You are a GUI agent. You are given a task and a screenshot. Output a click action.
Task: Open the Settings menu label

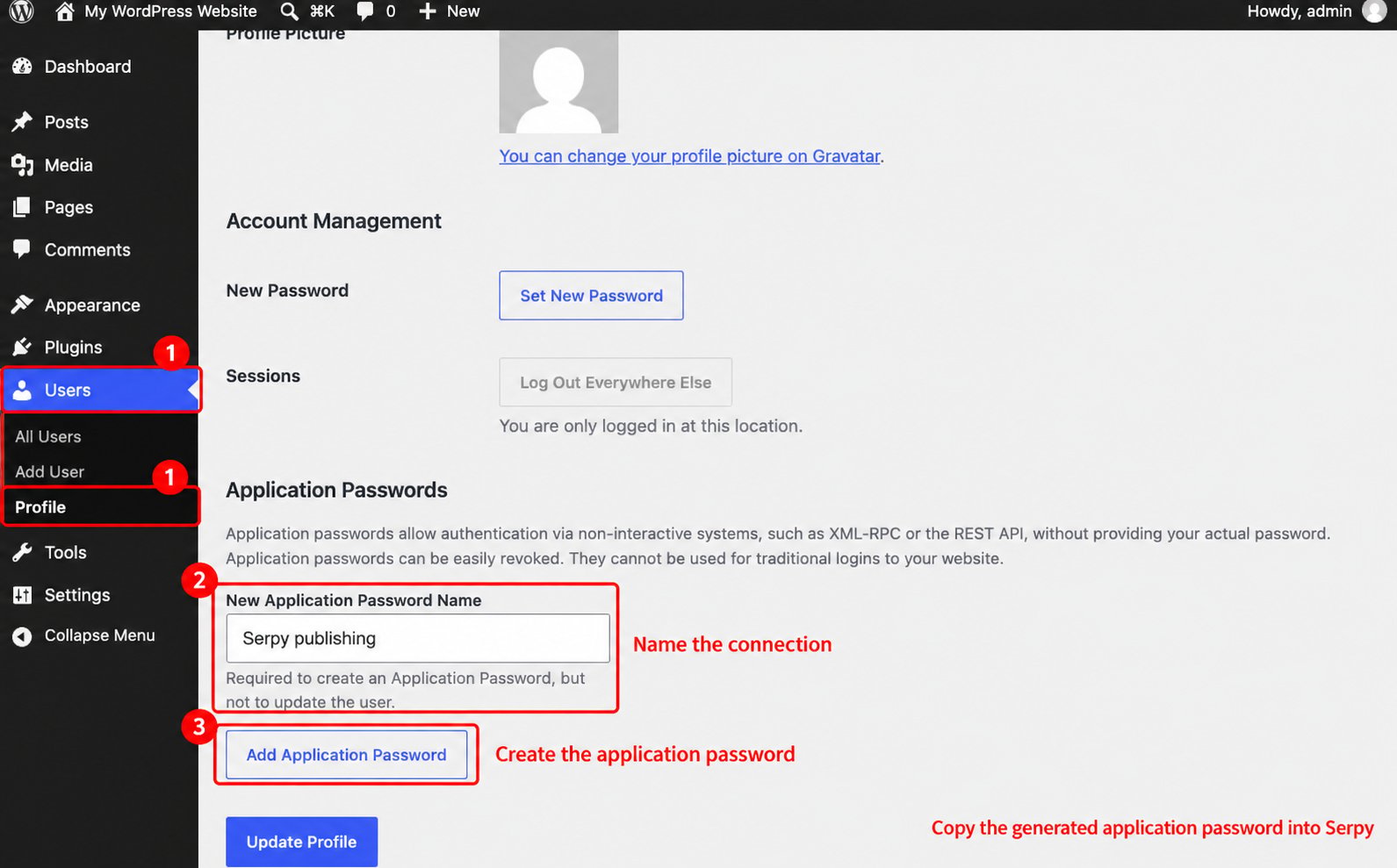77,595
